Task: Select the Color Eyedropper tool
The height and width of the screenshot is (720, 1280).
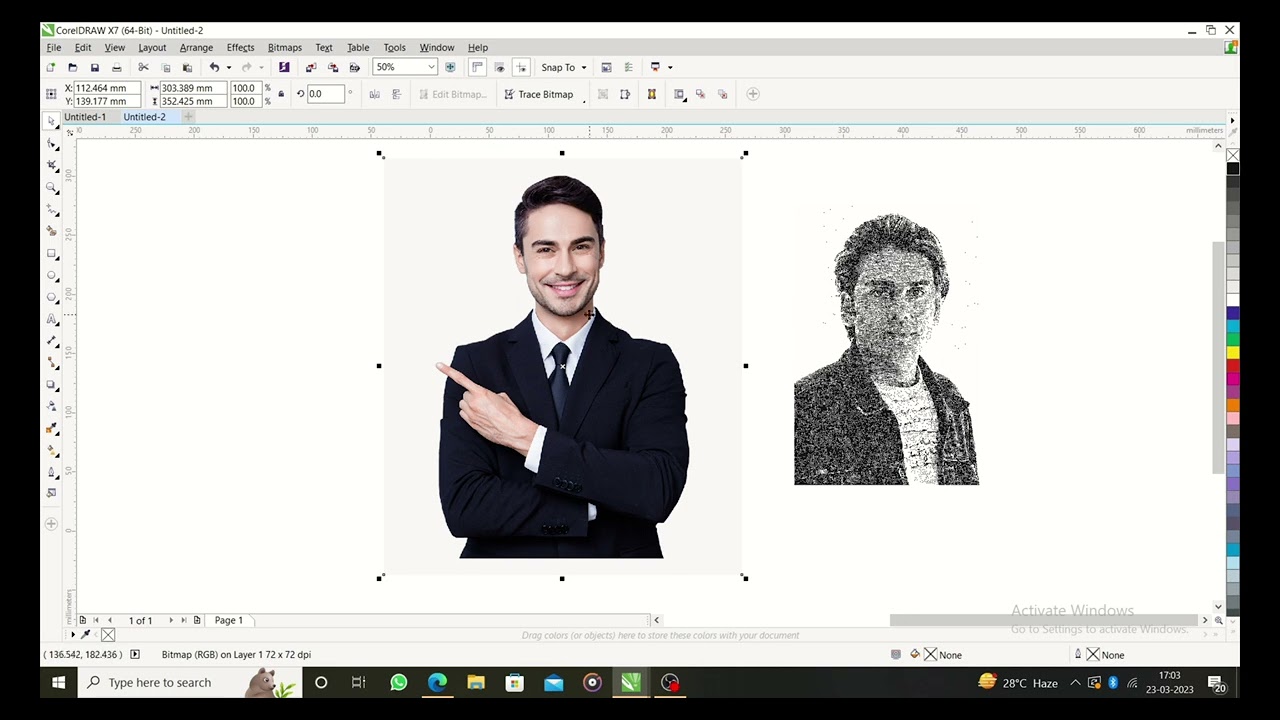Action: point(52,428)
